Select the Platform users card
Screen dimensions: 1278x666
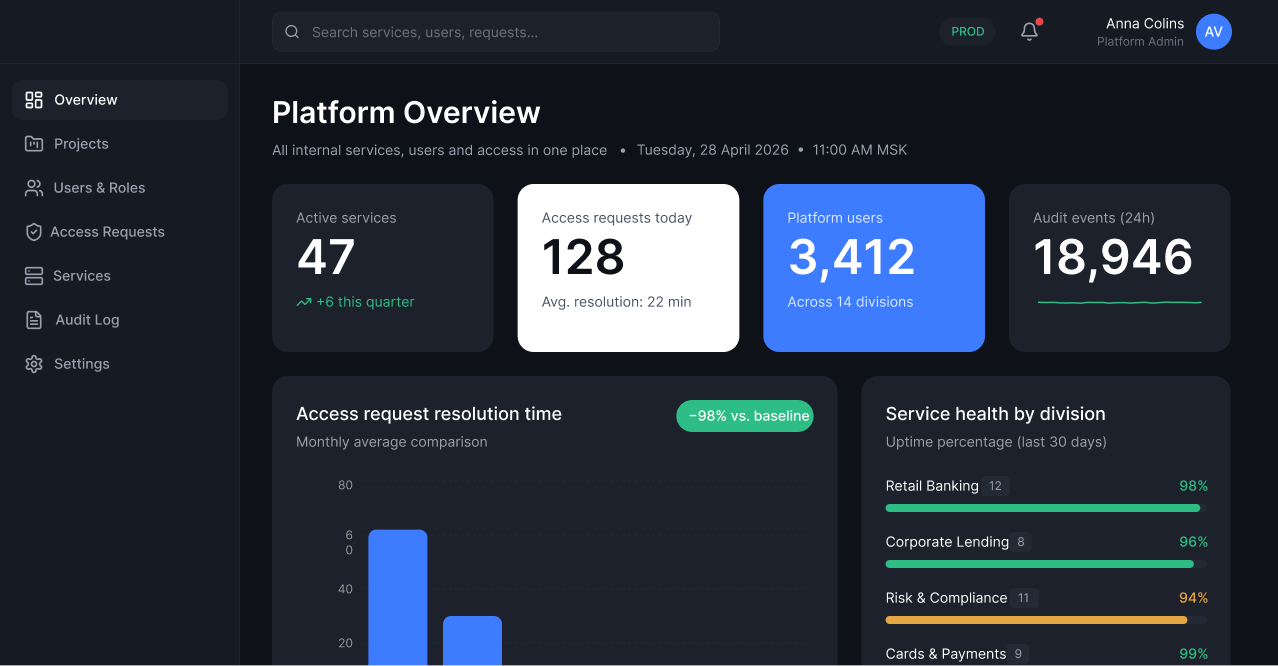tap(874, 268)
